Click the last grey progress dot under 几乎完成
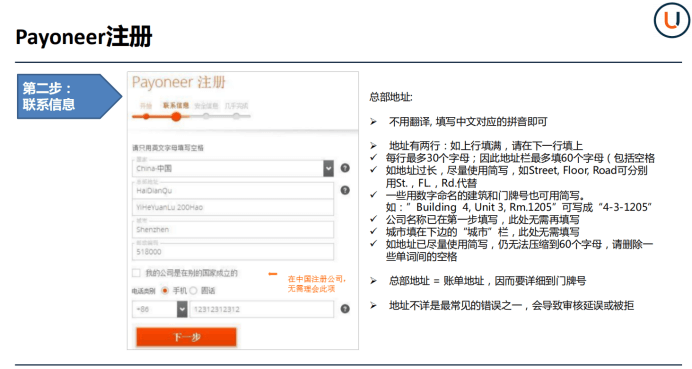Viewport: 692px width, 369px height. 236,117
